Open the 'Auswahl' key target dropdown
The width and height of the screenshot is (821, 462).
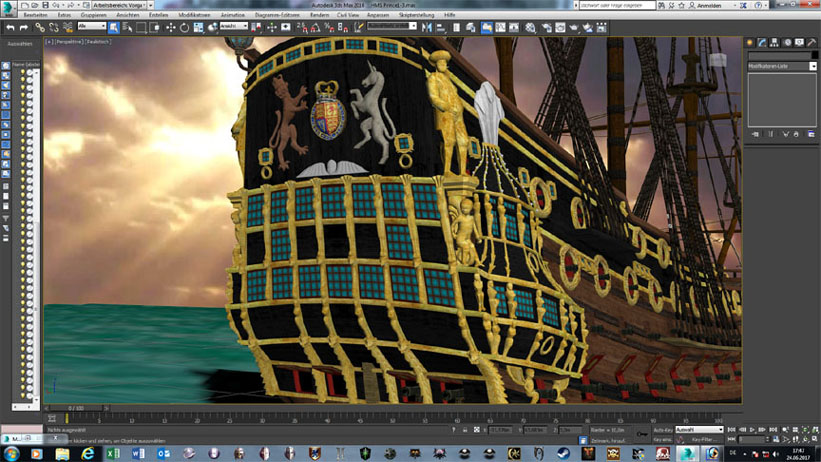699,430
